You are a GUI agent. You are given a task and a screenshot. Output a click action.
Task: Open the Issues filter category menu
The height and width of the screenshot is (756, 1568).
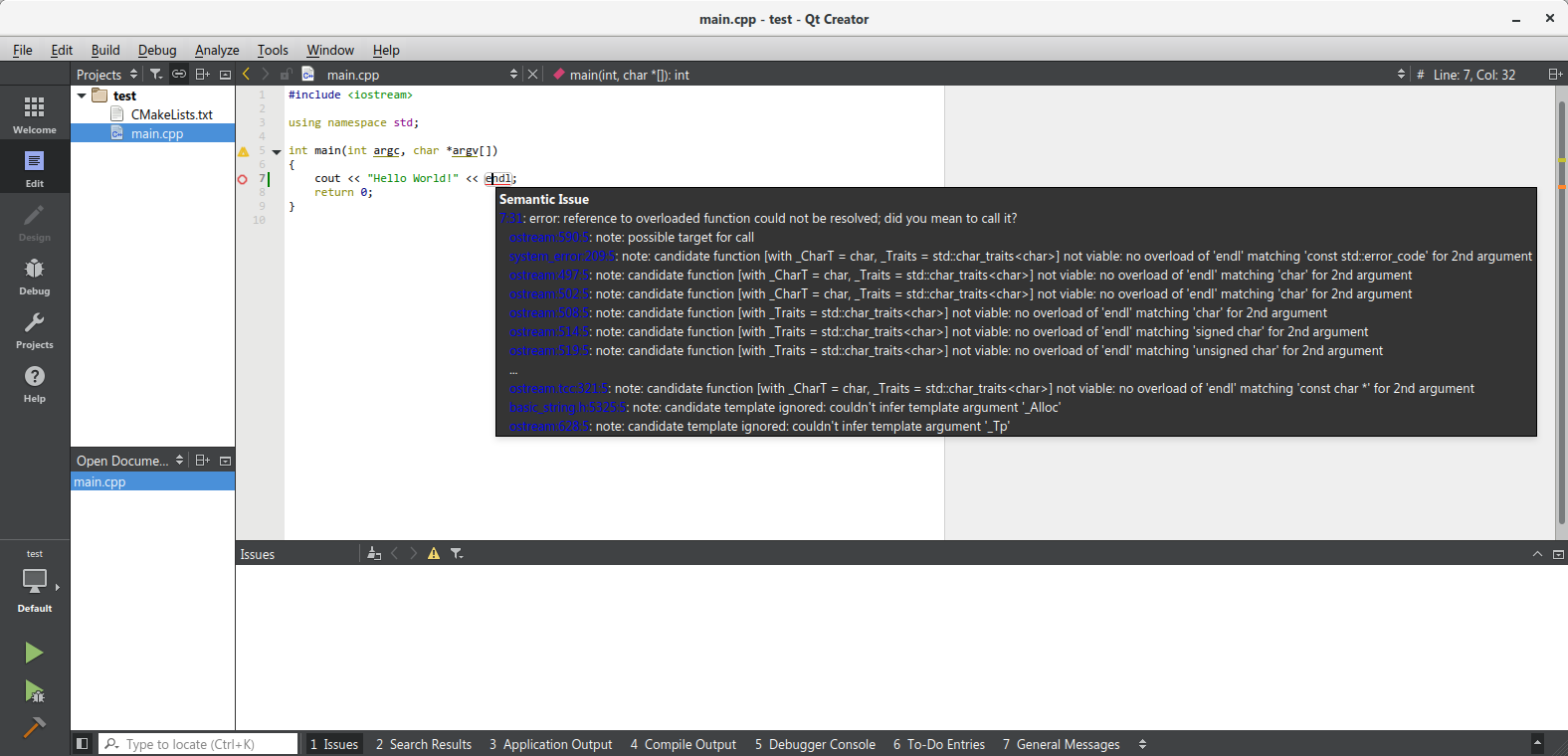pyautogui.click(x=457, y=553)
